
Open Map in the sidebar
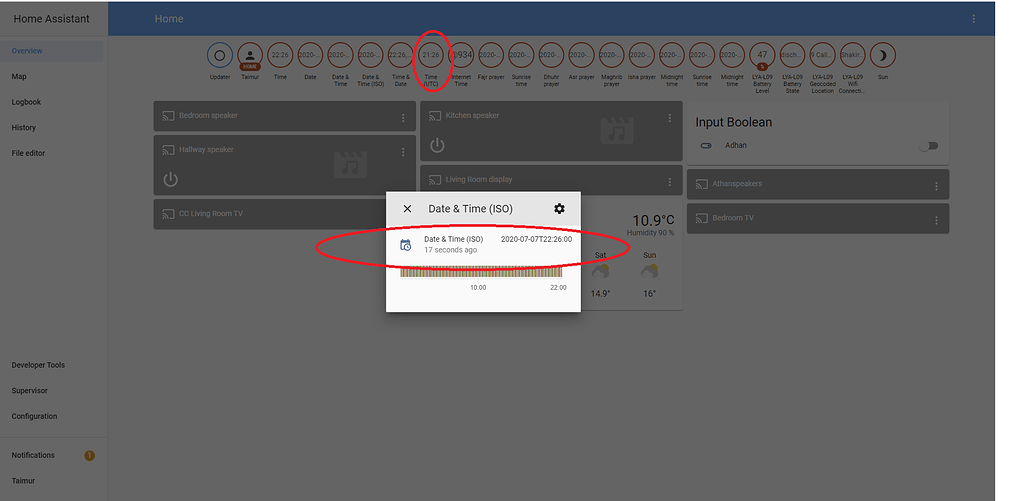point(52,76)
